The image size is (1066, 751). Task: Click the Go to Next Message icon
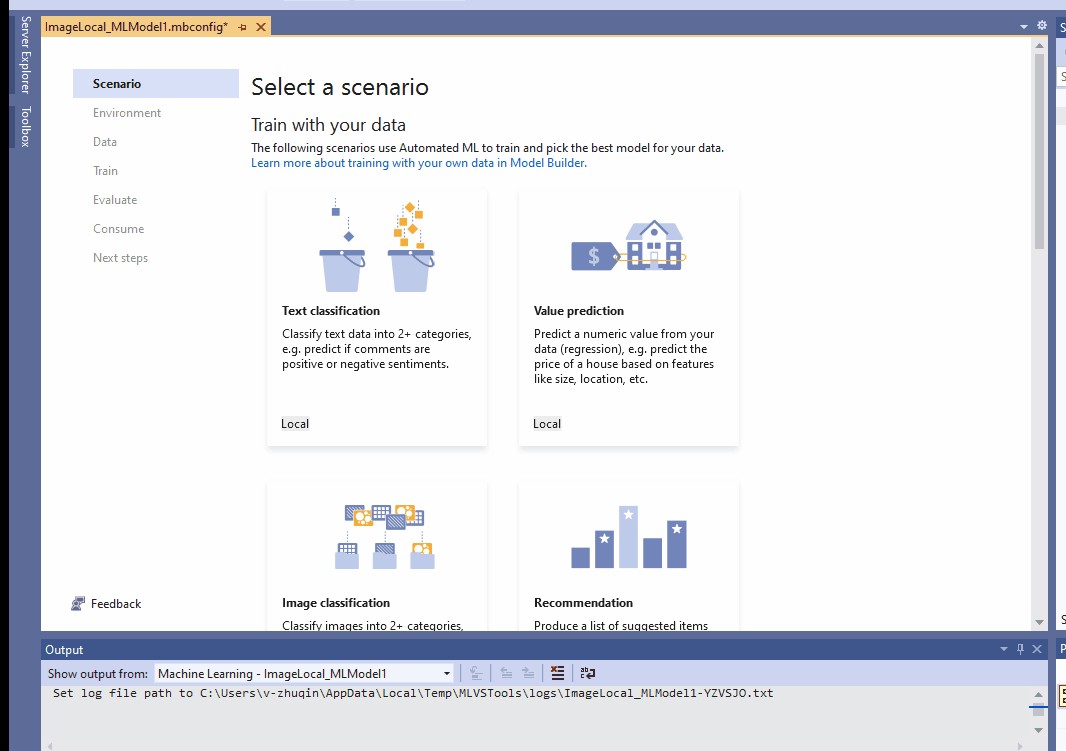[x=529, y=673]
